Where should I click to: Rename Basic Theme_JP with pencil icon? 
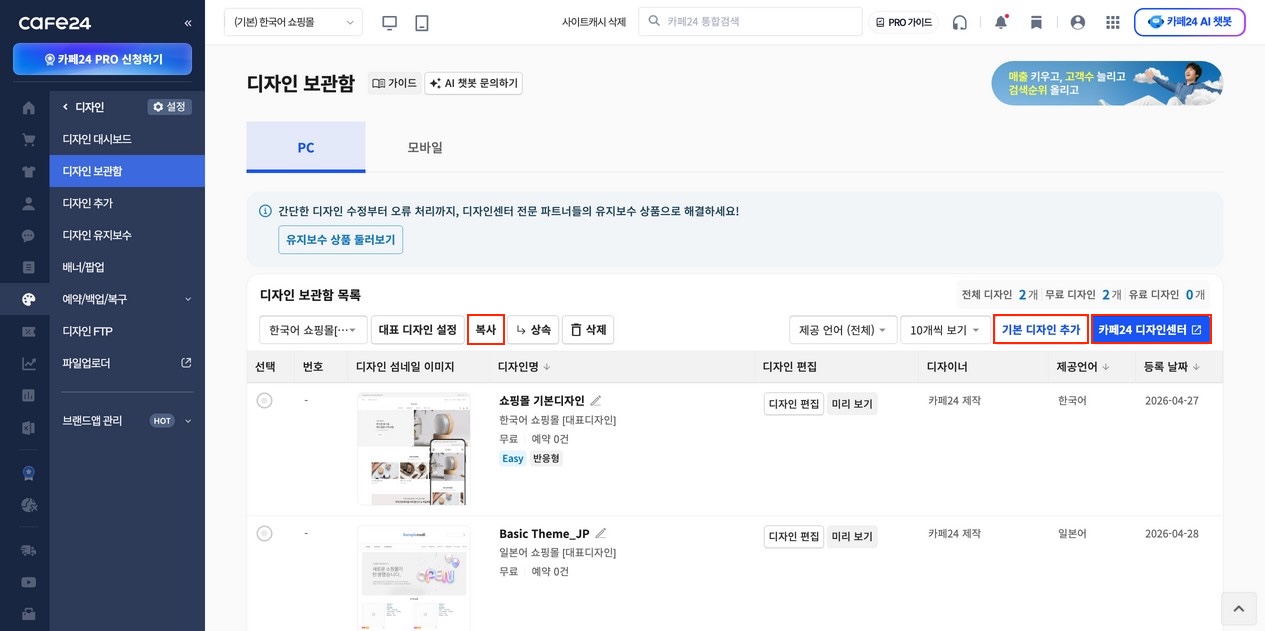tap(601, 533)
